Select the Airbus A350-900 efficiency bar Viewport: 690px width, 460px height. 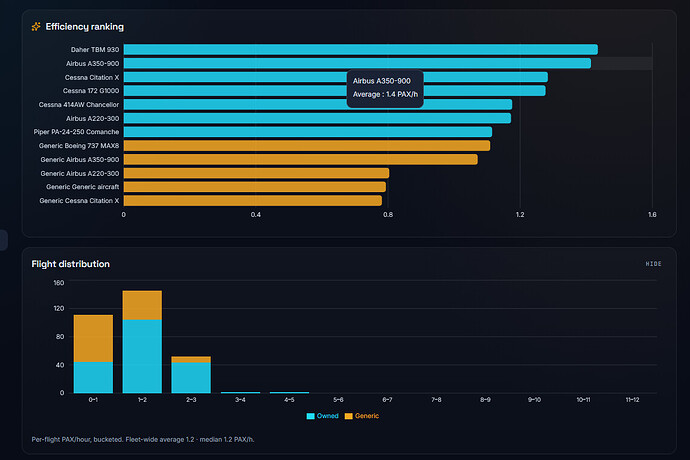tap(357, 63)
